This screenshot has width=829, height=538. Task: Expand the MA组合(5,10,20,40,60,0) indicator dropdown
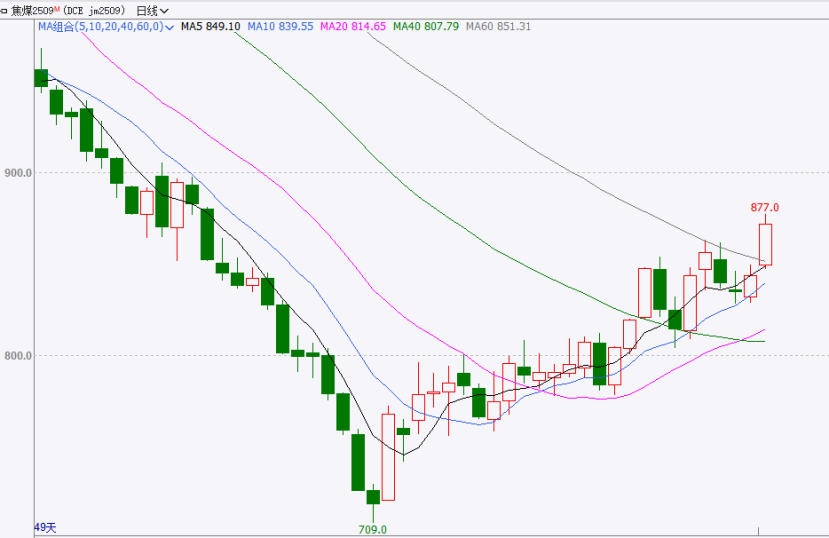[x=106, y=26]
